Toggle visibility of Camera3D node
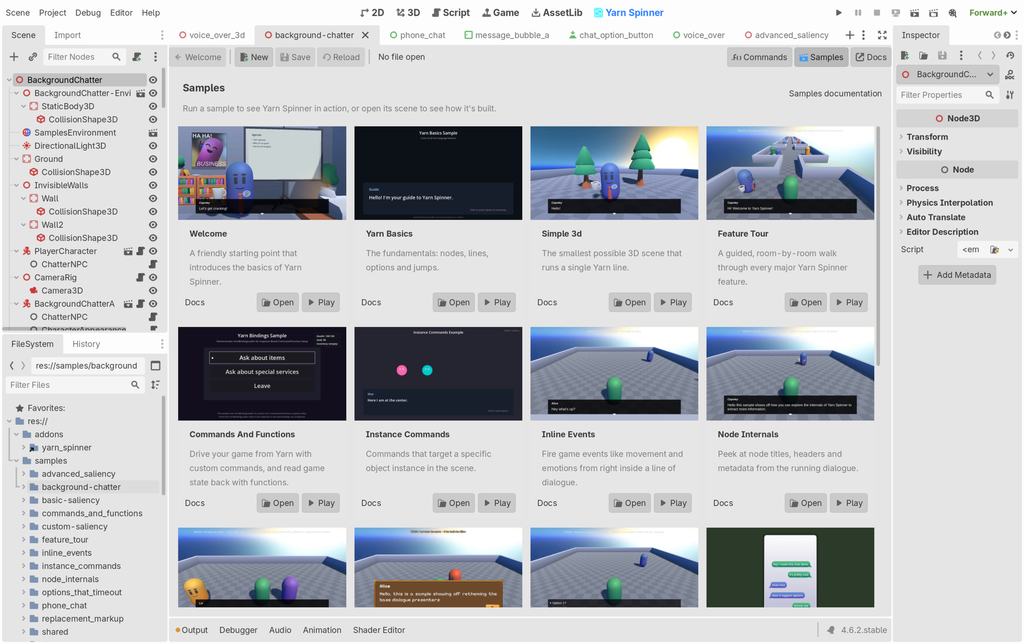Image resolution: width=1024 pixels, height=644 pixels. tap(153, 291)
